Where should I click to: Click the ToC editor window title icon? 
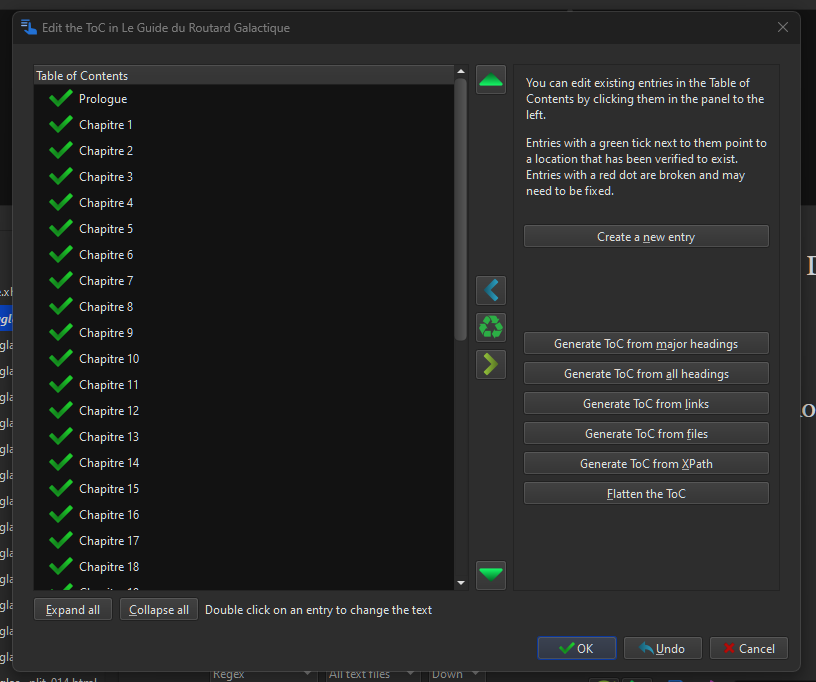pyautogui.click(x=29, y=27)
